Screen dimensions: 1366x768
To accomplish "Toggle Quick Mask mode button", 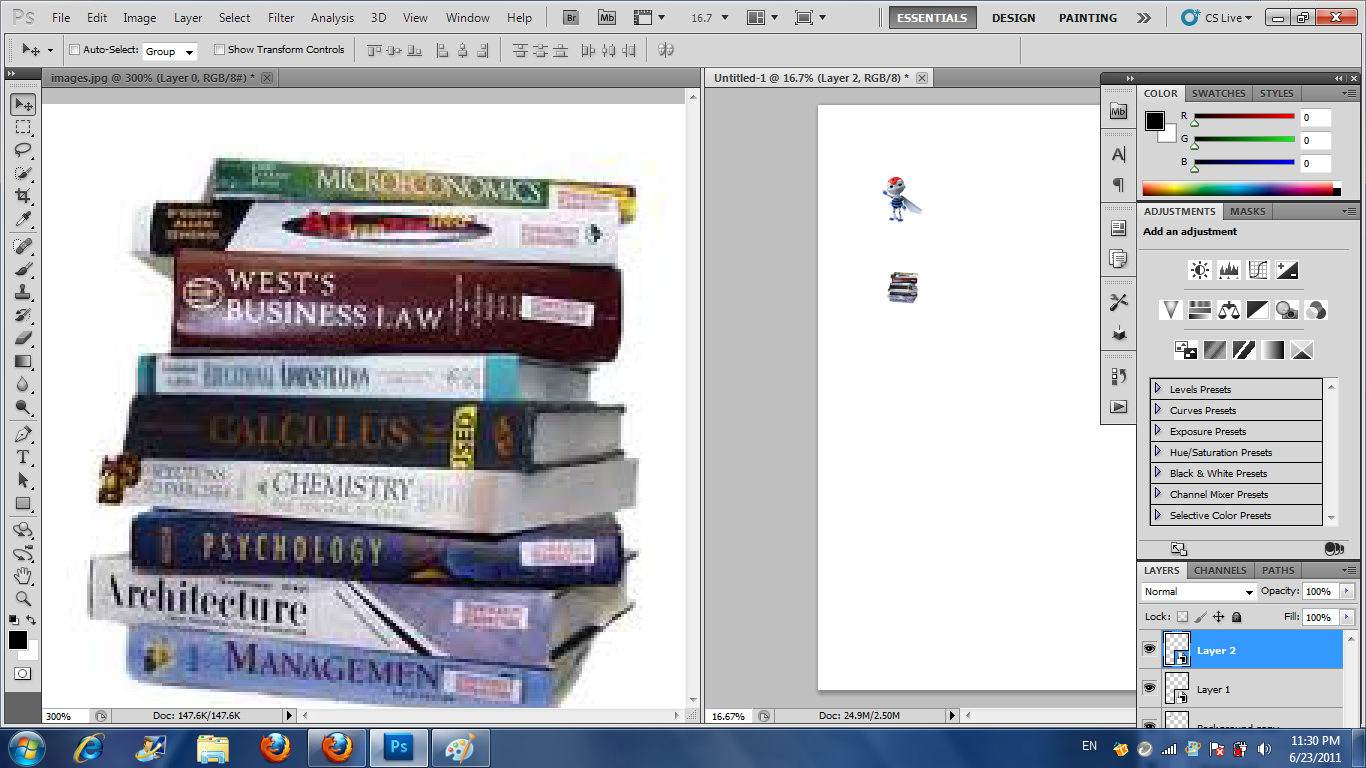I will click(23, 674).
